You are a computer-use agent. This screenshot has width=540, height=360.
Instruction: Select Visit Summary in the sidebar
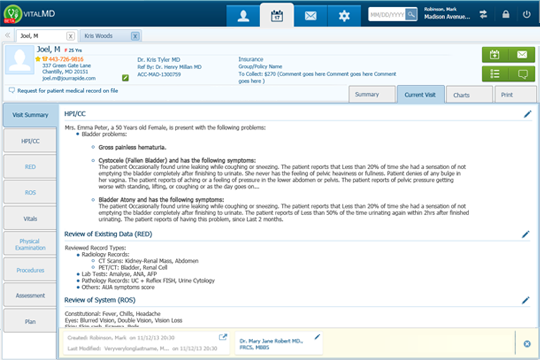click(30, 115)
